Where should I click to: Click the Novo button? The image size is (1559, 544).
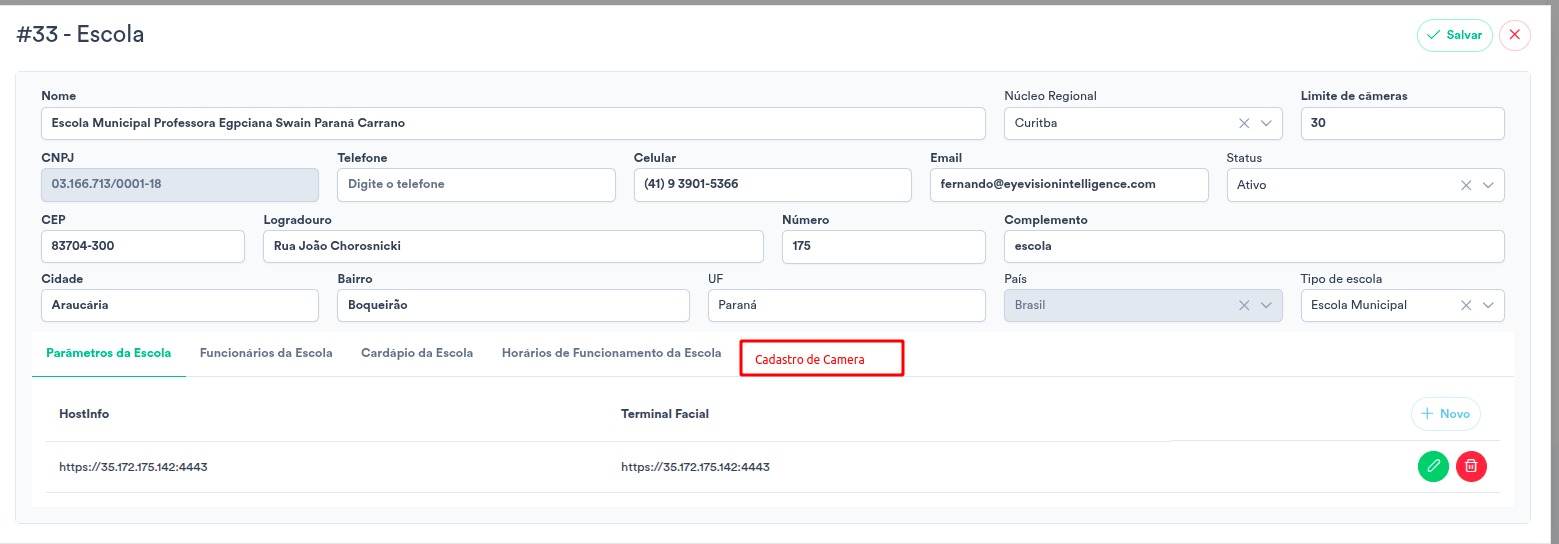click(x=1445, y=413)
